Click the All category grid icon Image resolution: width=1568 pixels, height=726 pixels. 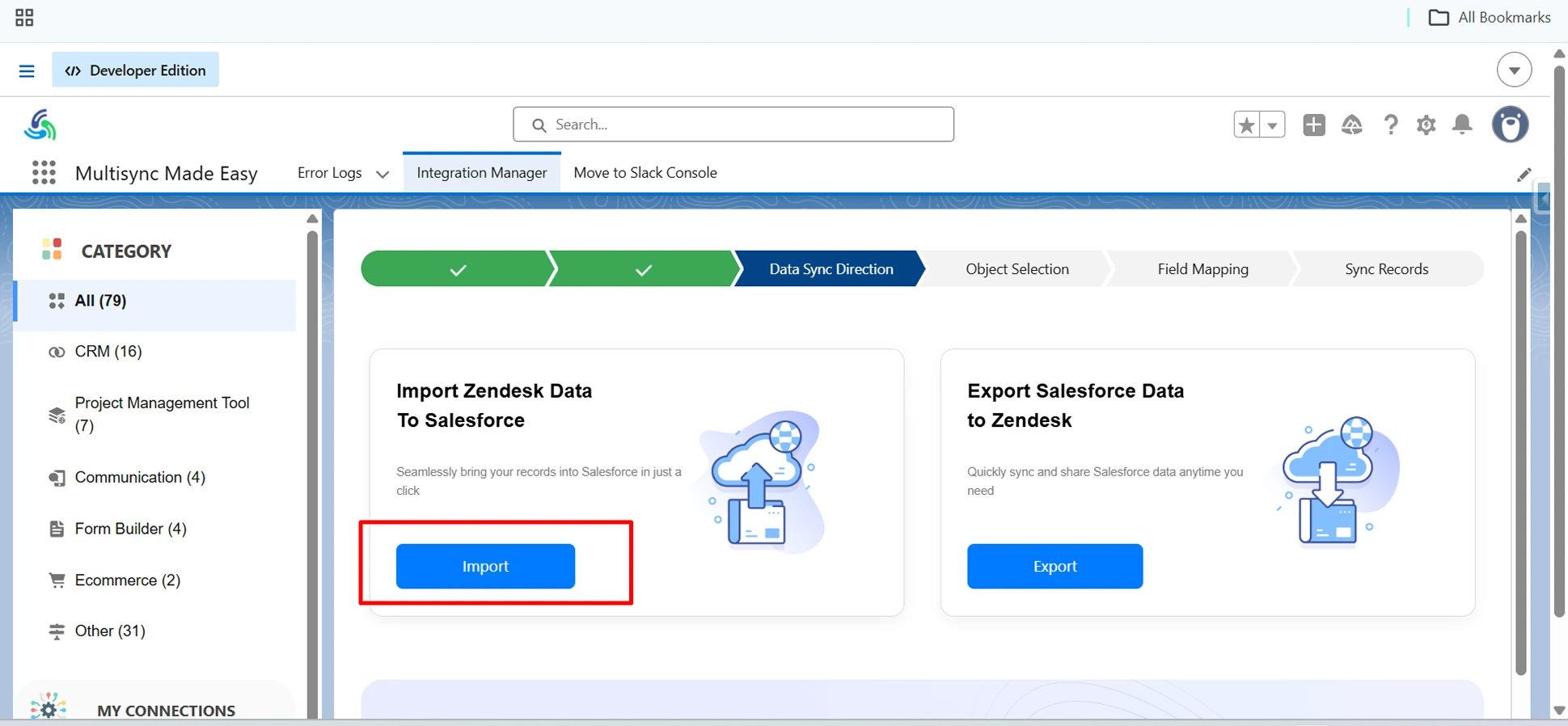tap(57, 302)
